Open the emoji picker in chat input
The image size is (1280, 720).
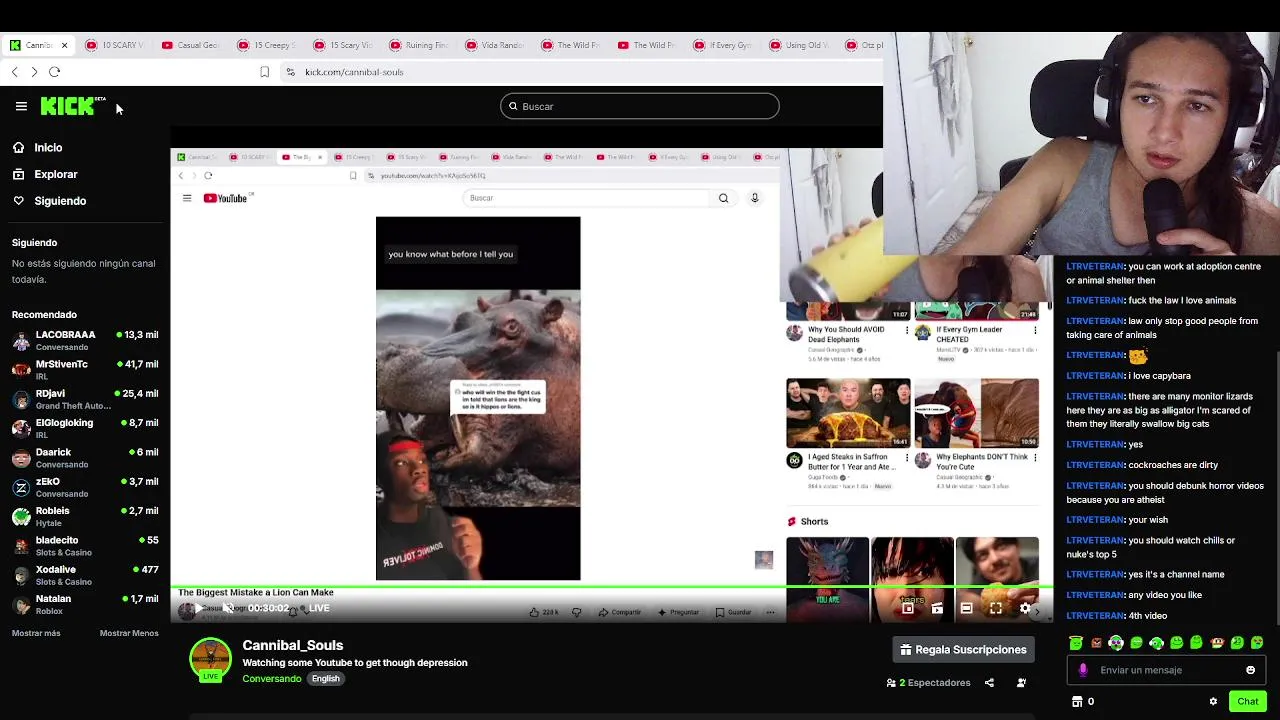pos(1250,670)
